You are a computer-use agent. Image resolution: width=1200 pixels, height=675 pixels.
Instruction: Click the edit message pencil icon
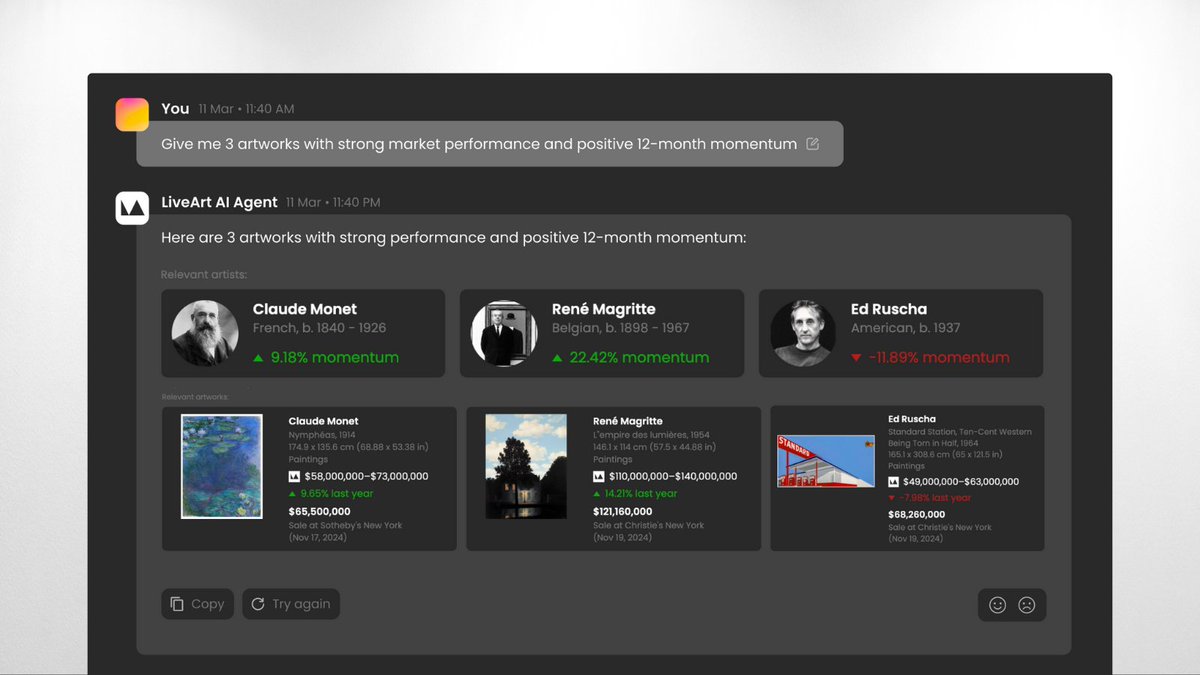(812, 144)
